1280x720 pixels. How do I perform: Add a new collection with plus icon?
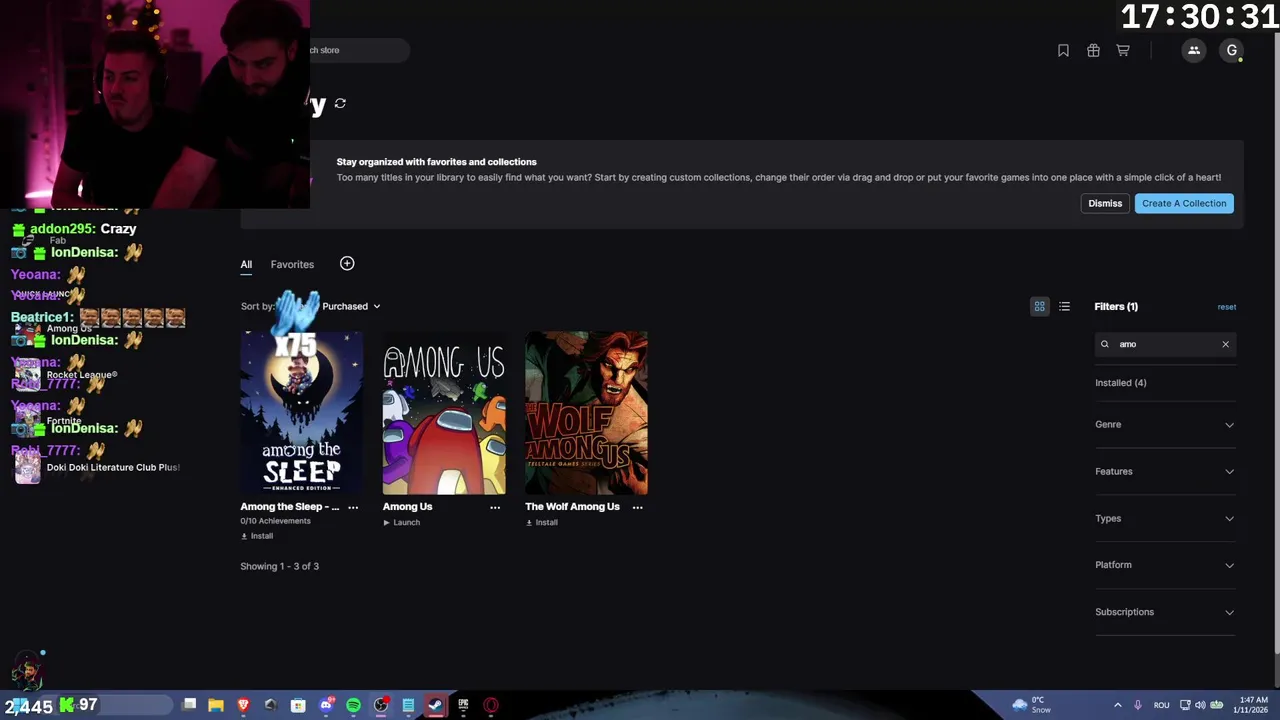pos(347,263)
